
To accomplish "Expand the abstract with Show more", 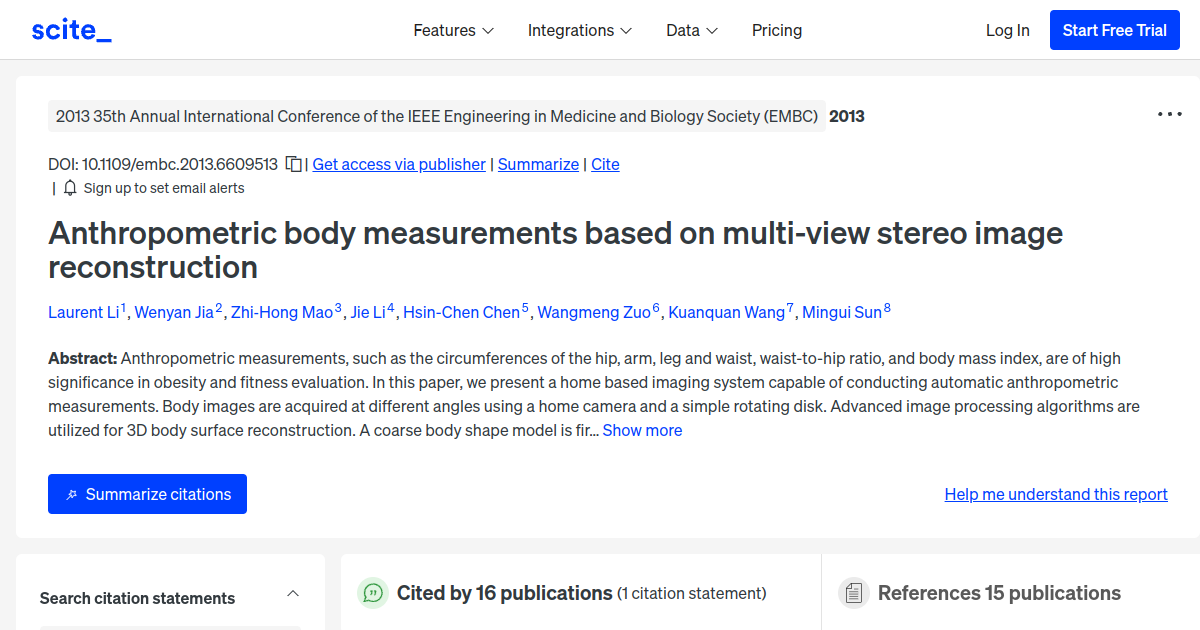I will [x=642, y=430].
